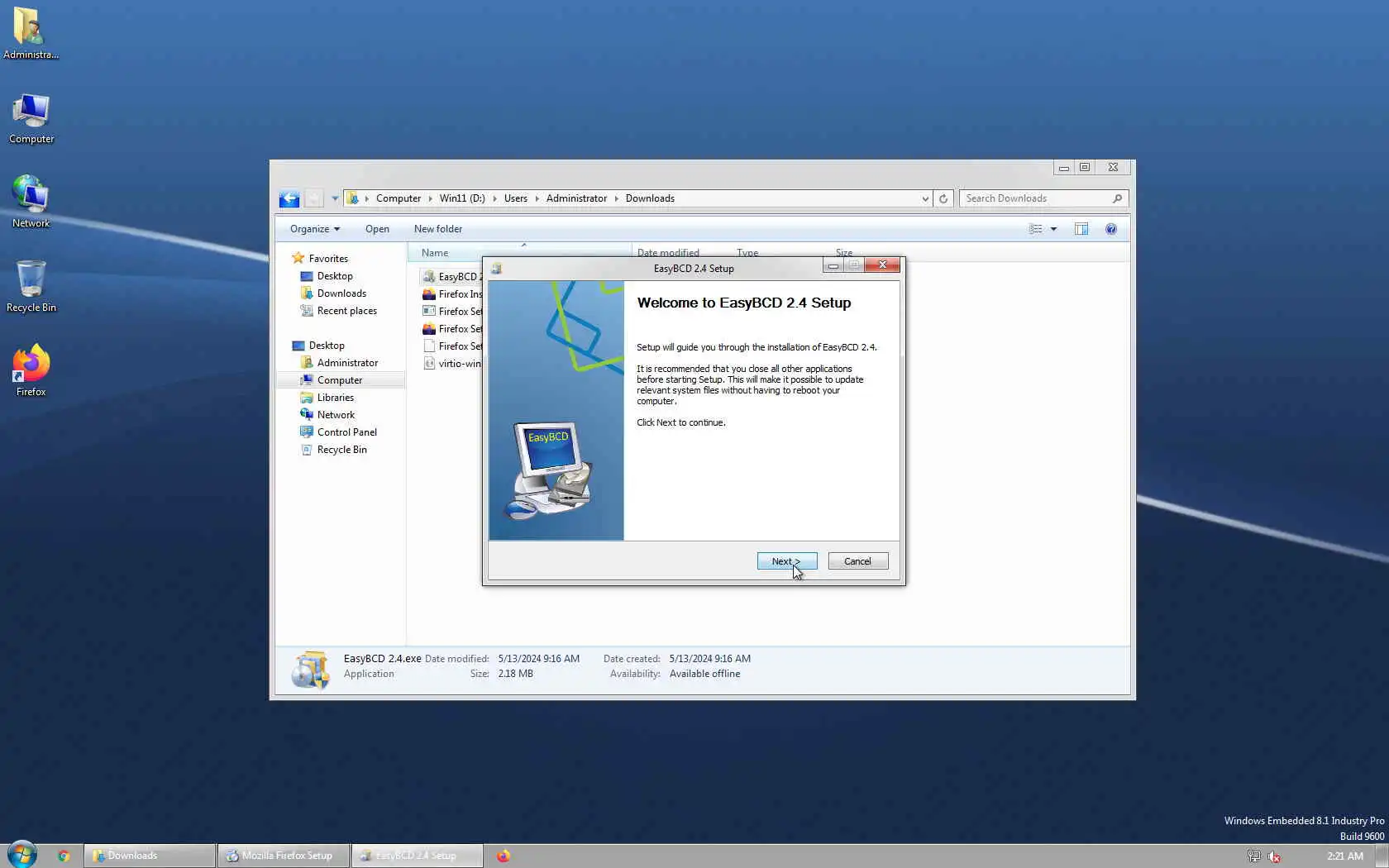This screenshot has height=868, width=1389.
Task: Refresh the Downloads folder view
Action: tap(943, 198)
